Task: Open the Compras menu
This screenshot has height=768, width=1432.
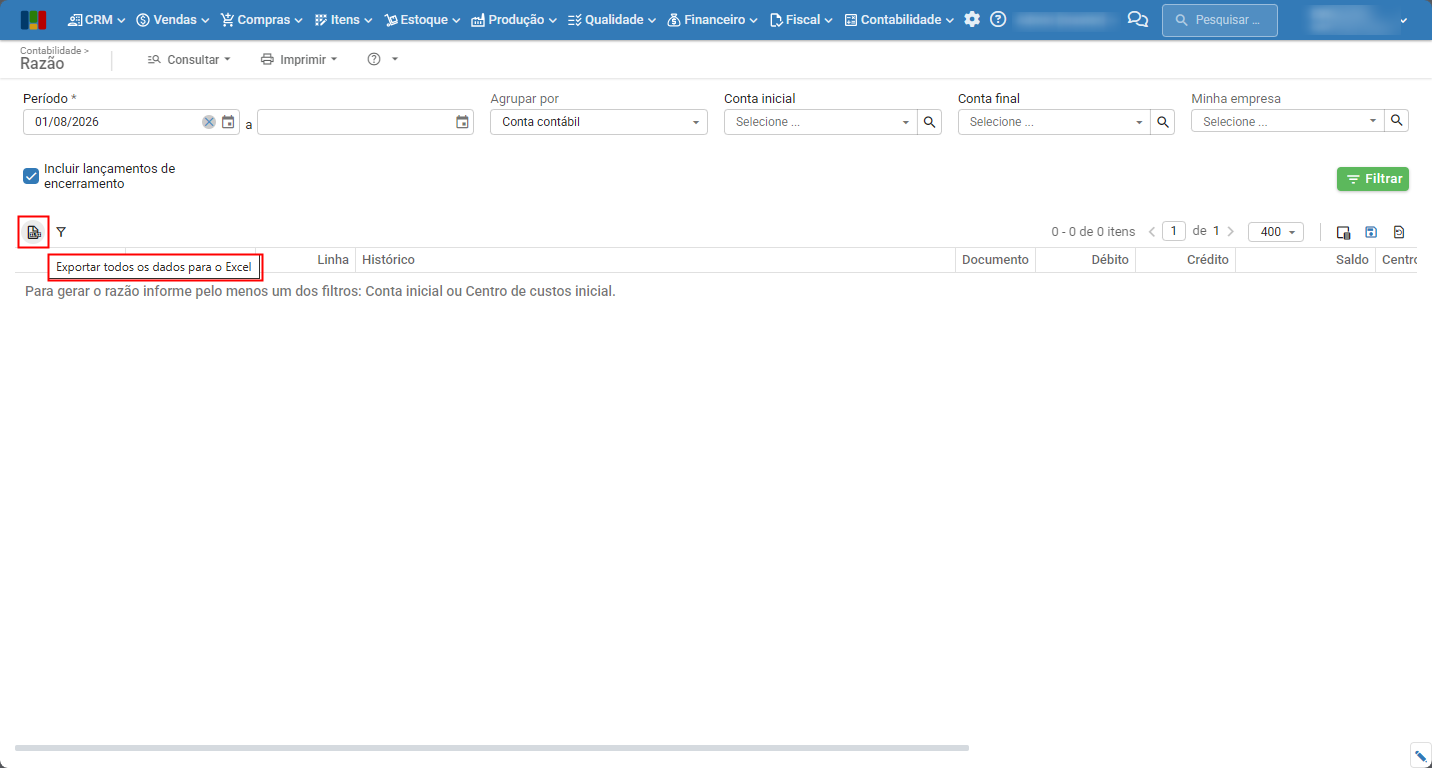Action: [262, 19]
